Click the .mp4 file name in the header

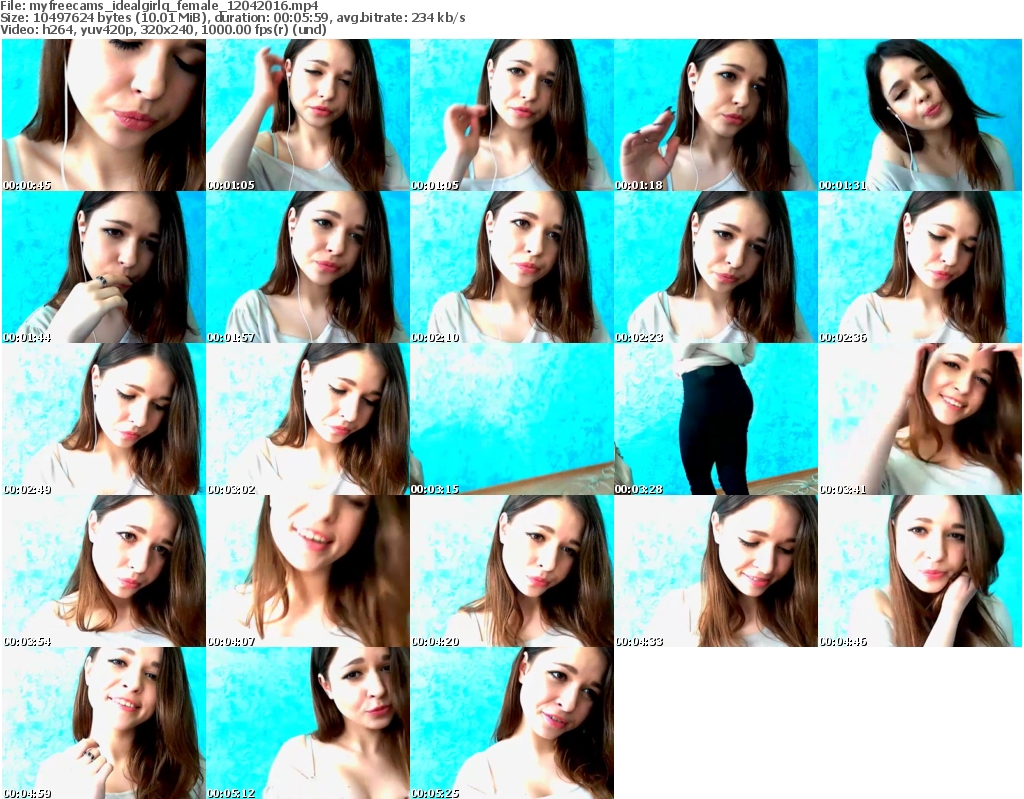click(x=175, y=5)
